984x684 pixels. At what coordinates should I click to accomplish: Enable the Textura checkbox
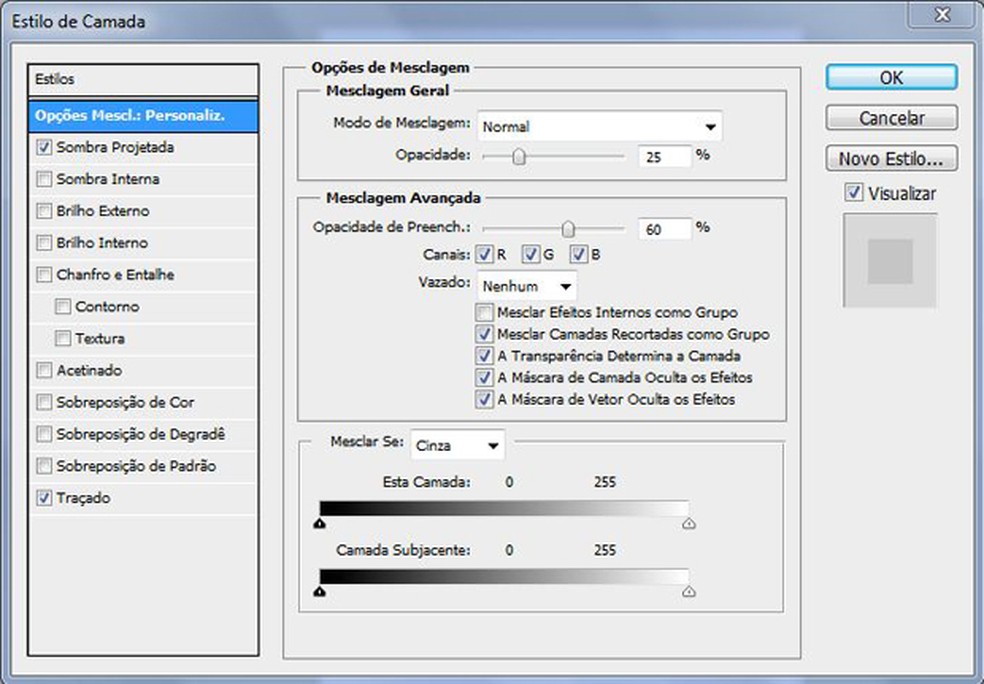[63, 339]
